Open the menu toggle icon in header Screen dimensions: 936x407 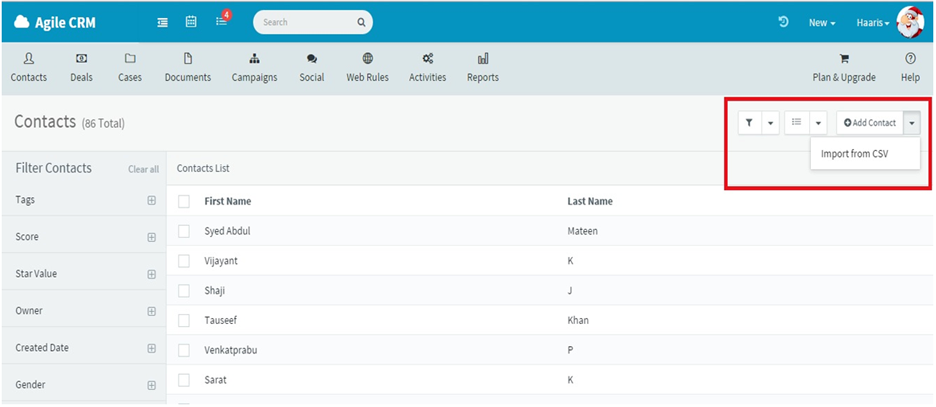click(x=162, y=22)
